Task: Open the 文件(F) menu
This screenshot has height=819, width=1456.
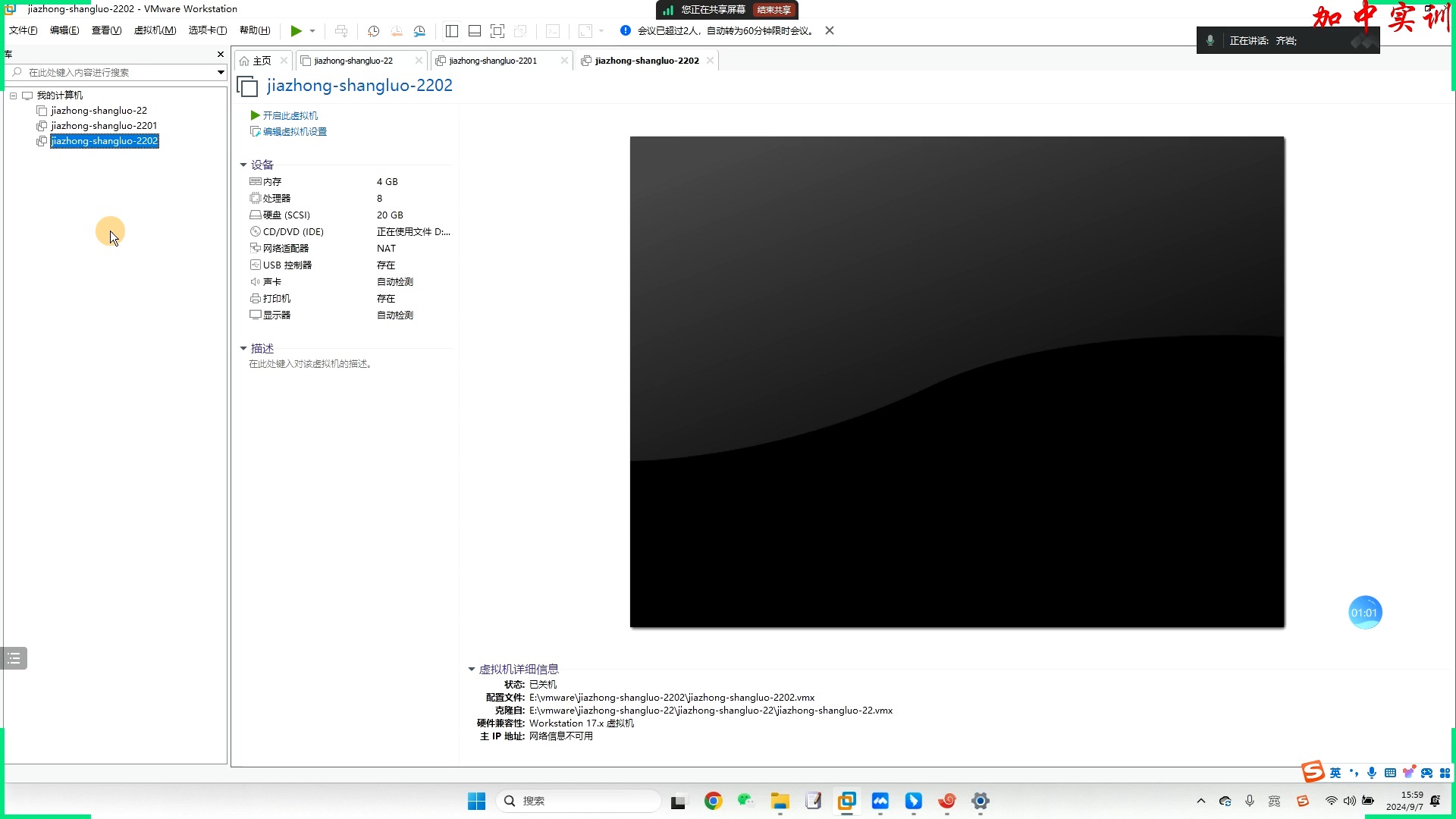Action: click(23, 30)
